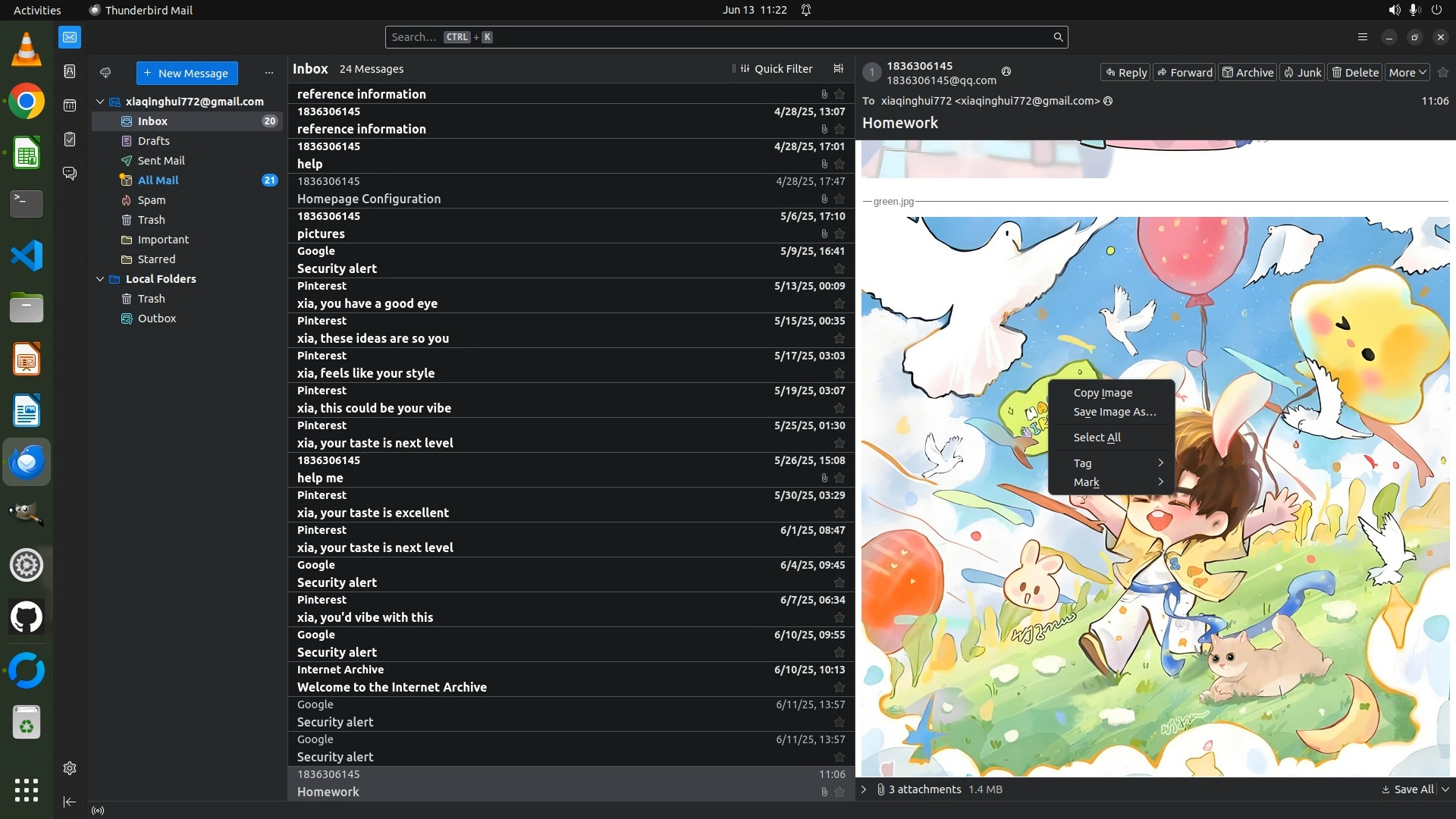Open the More dropdown in the message header
The height and width of the screenshot is (819, 1456).
point(1407,73)
